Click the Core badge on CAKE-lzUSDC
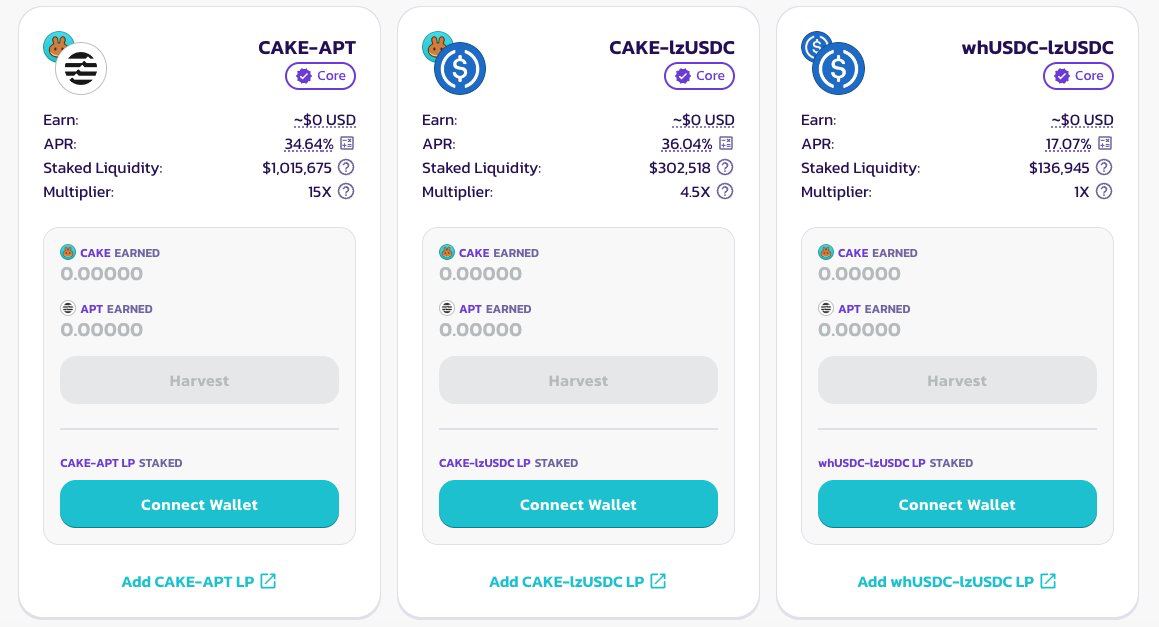Viewport: 1159px width, 627px height. [x=699, y=76]
